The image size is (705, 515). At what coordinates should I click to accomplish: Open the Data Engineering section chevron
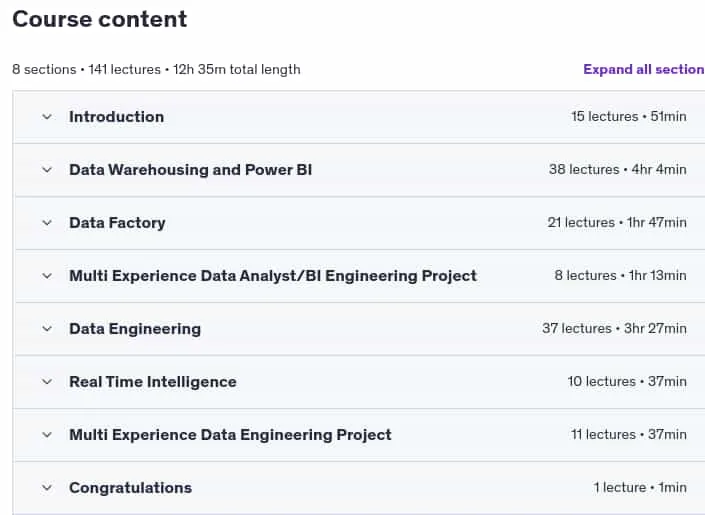click(47, 329)
